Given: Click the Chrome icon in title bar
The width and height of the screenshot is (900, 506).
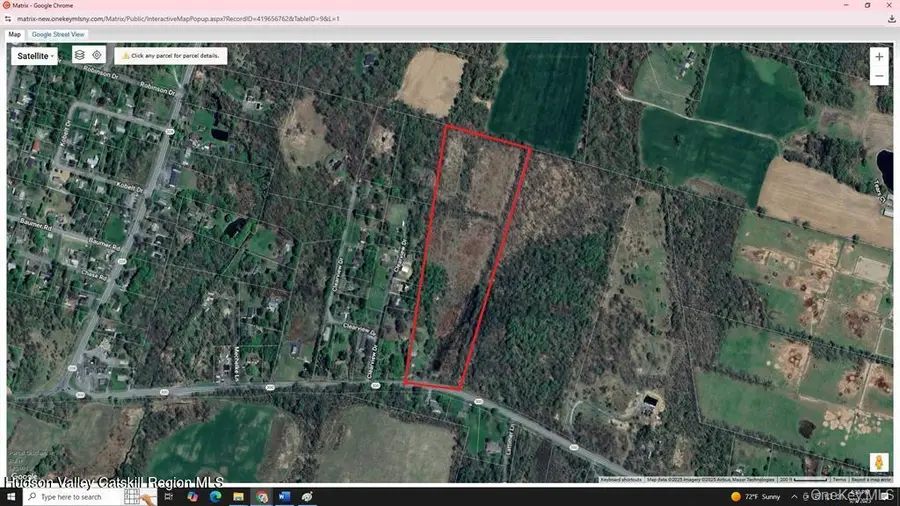Looking at the screenshot, I should click(6, 5).
